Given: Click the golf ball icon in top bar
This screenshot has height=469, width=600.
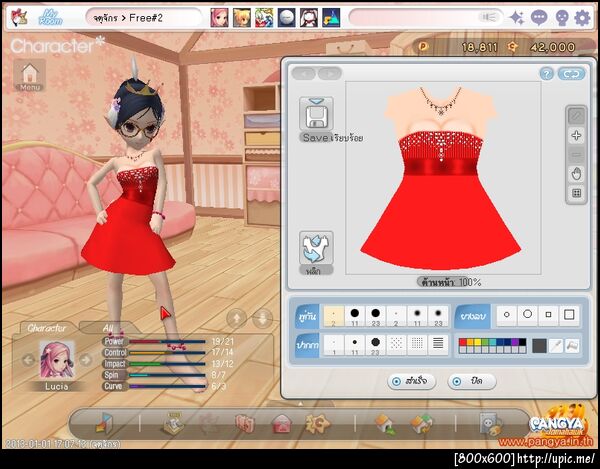Looking at the screenshot, I should [287, 18].
